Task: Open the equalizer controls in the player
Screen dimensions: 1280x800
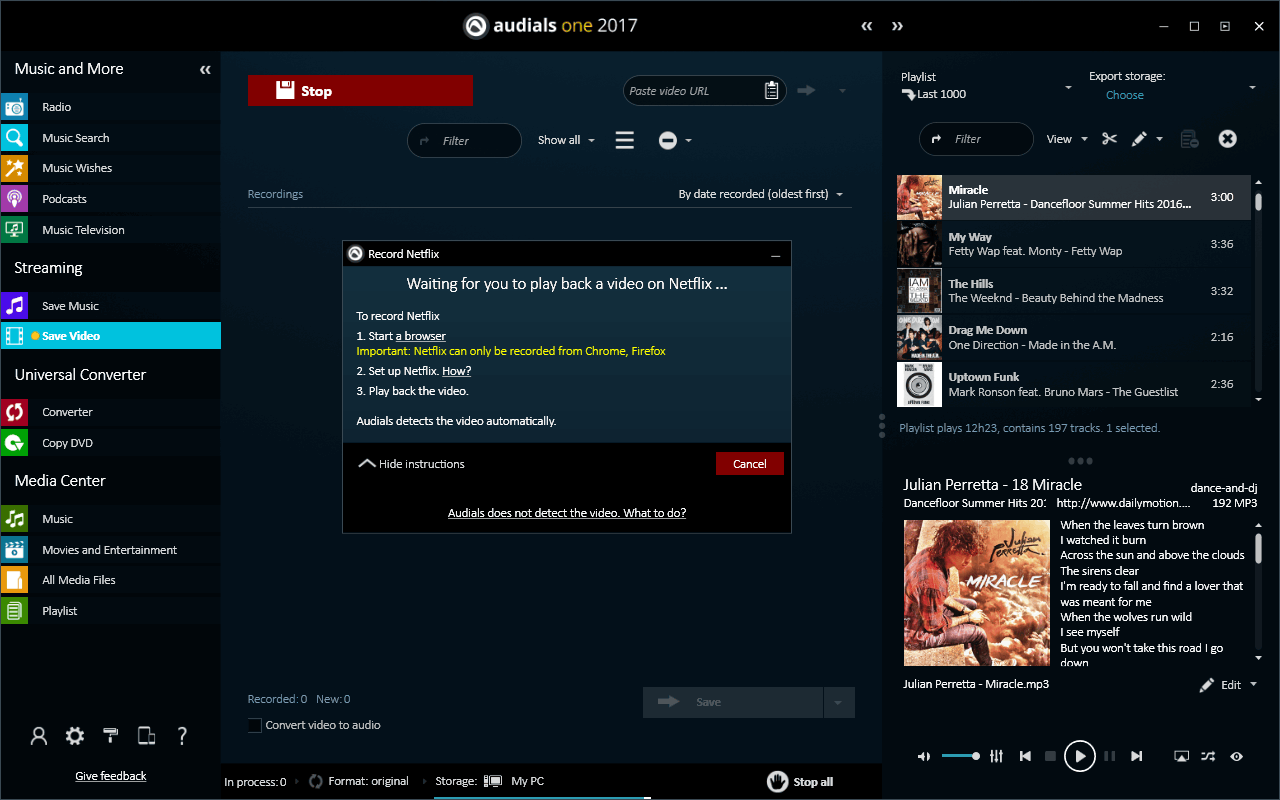Action: (996, 756)
